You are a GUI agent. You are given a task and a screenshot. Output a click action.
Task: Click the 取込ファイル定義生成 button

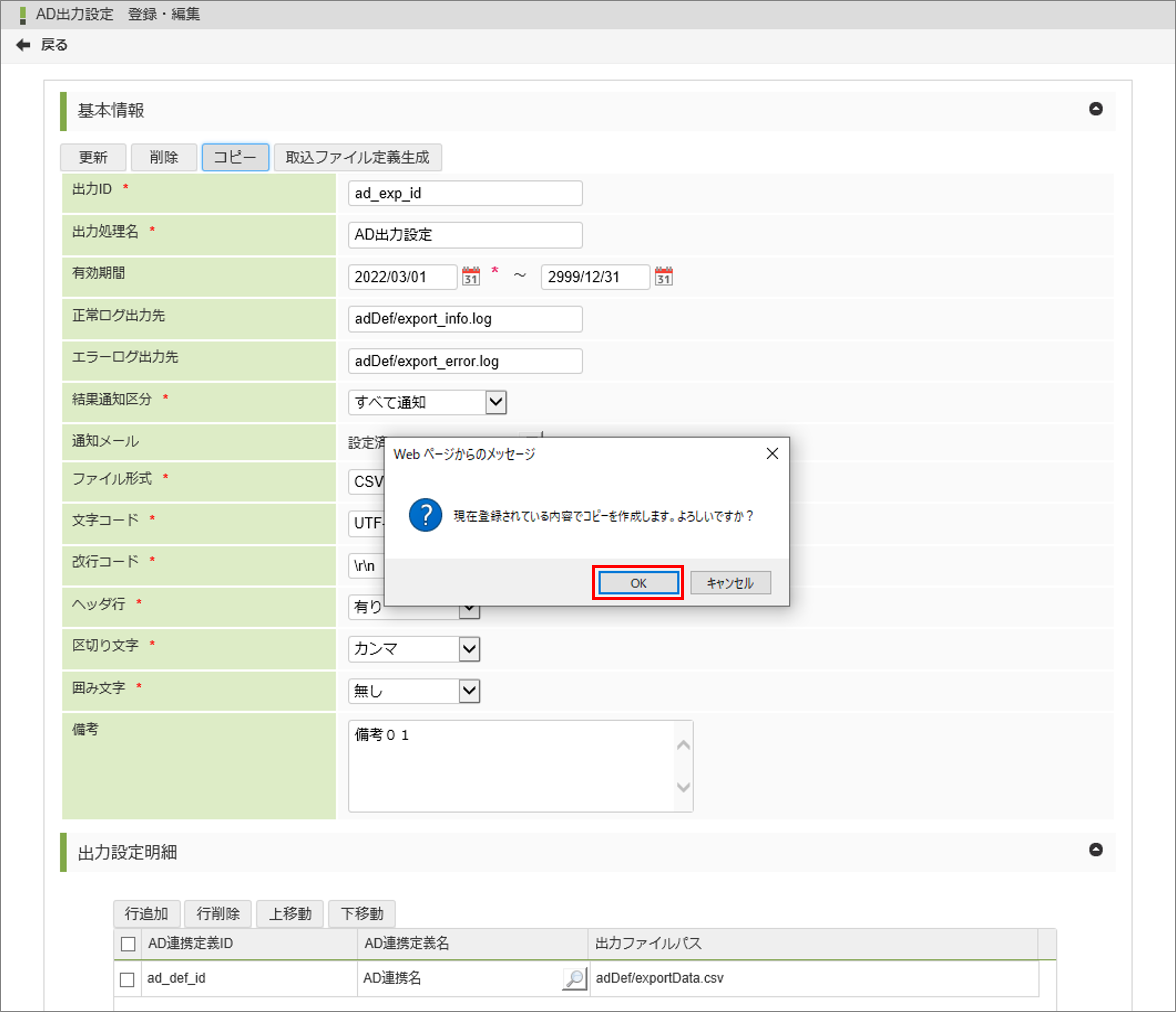tap(358, 157)
